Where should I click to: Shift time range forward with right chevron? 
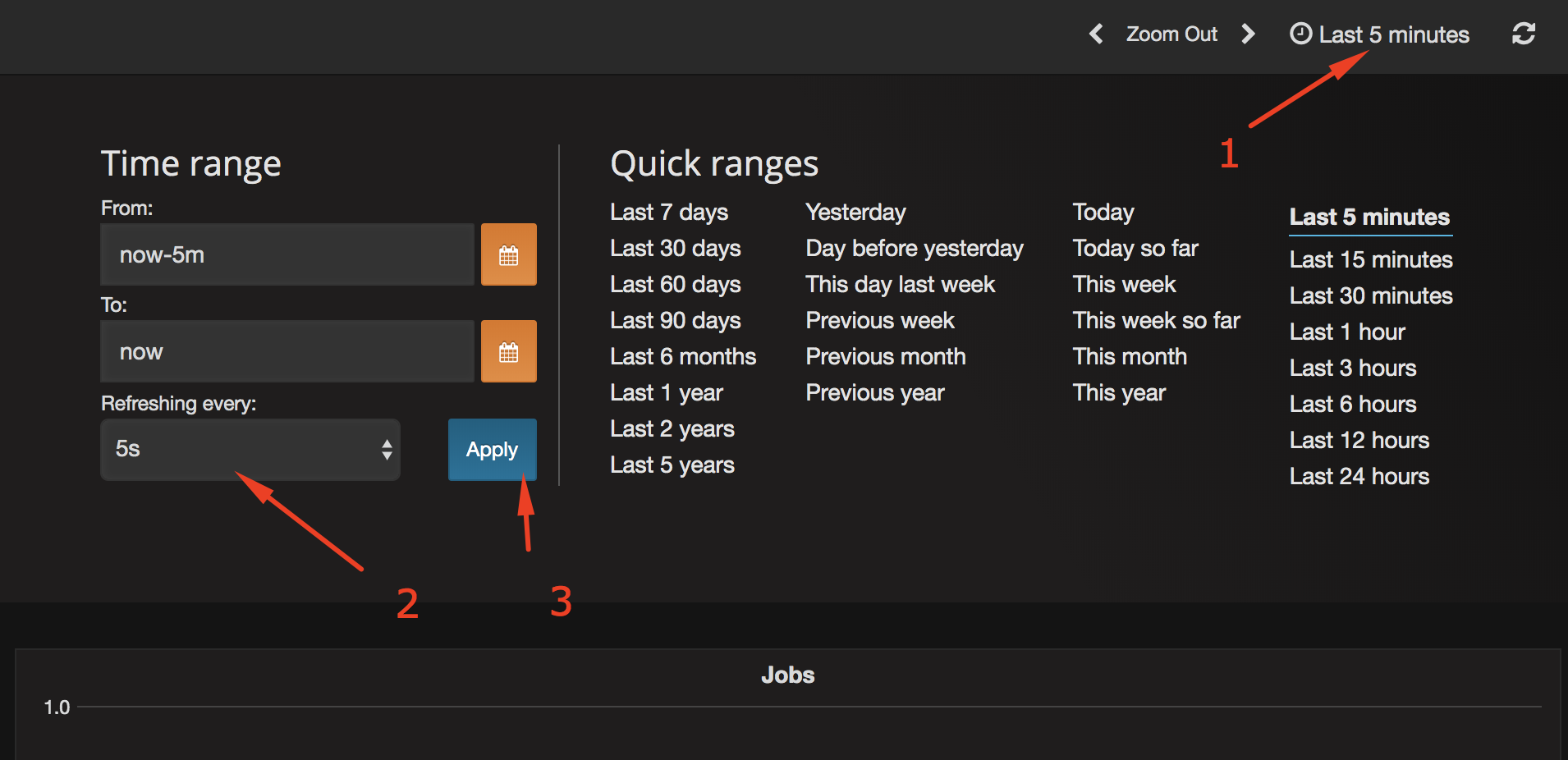coord(1248,34)
